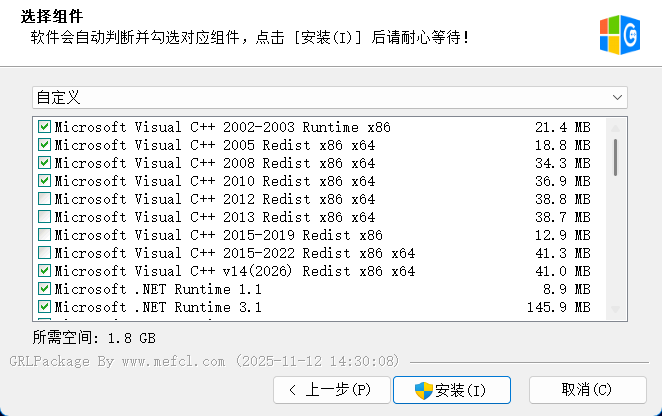Enable Visual C++ 2012 Redist checkbox

[x=44, y=199]
